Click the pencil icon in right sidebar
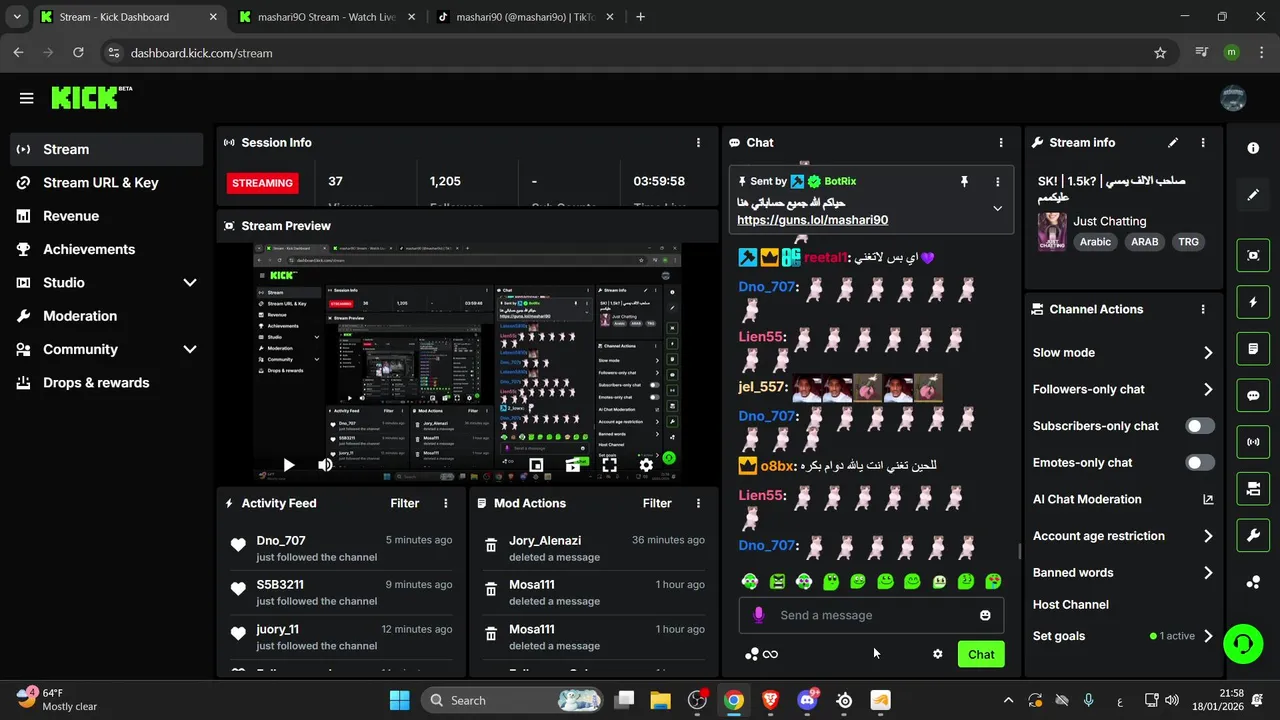 click(x=1253, y=195)
